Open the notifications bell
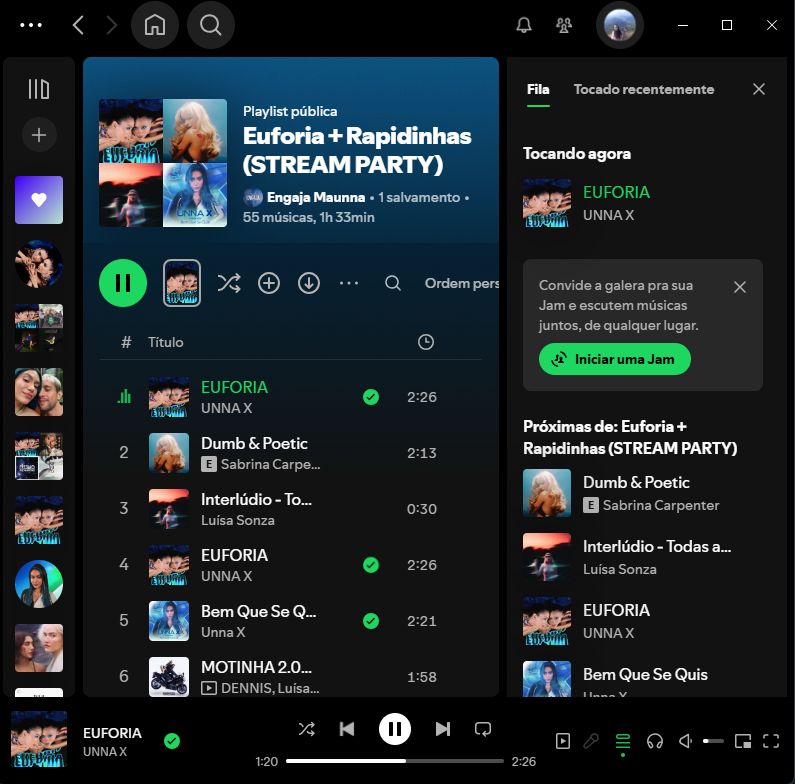The width and height of the screenshot is (795, 784). 524,25
